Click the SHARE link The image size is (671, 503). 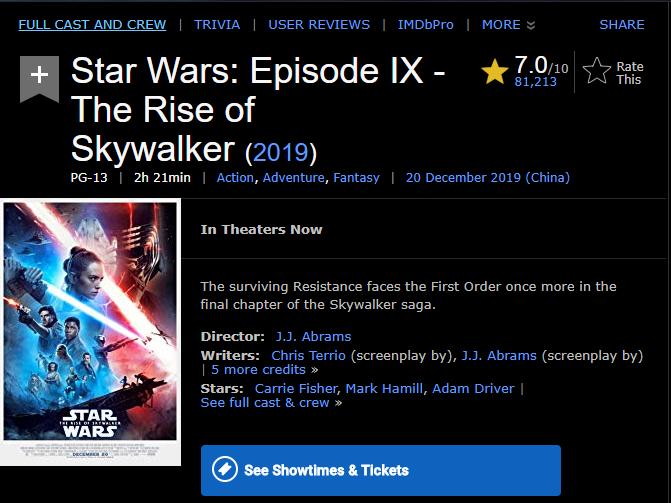tap(622, 25)
